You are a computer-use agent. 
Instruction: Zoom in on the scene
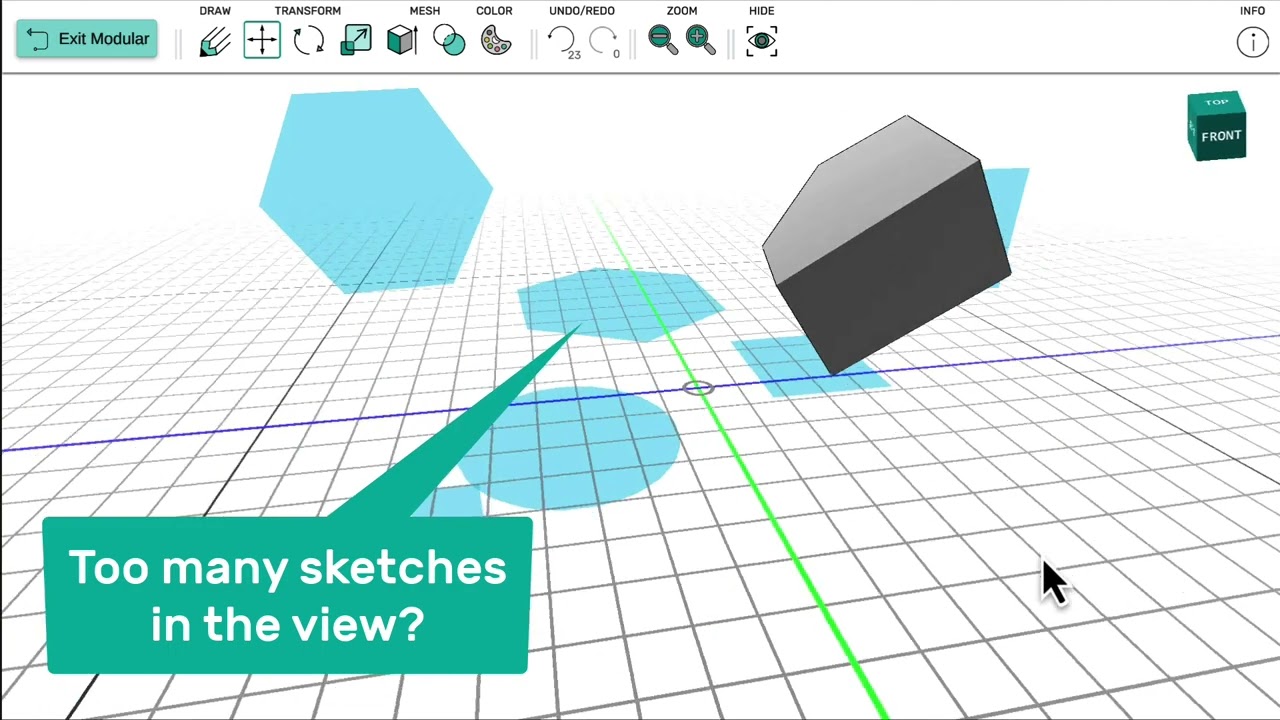coord(700,40)
